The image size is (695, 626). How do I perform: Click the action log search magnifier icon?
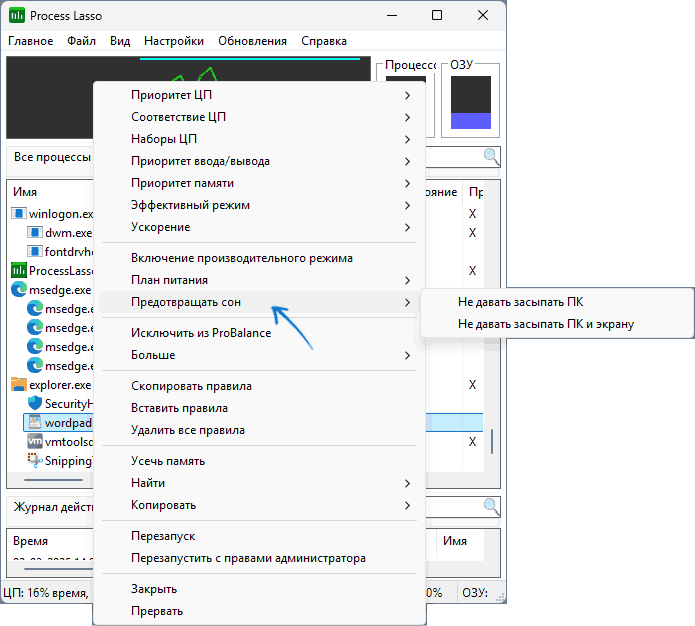[x=491, y=506]
